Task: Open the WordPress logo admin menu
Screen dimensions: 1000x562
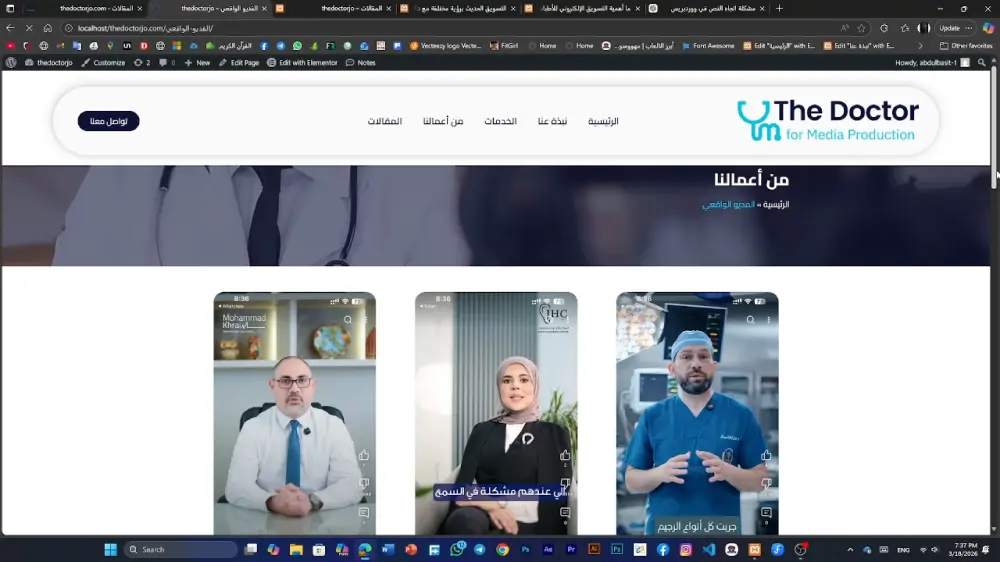Action: click(x=11, y=63)
